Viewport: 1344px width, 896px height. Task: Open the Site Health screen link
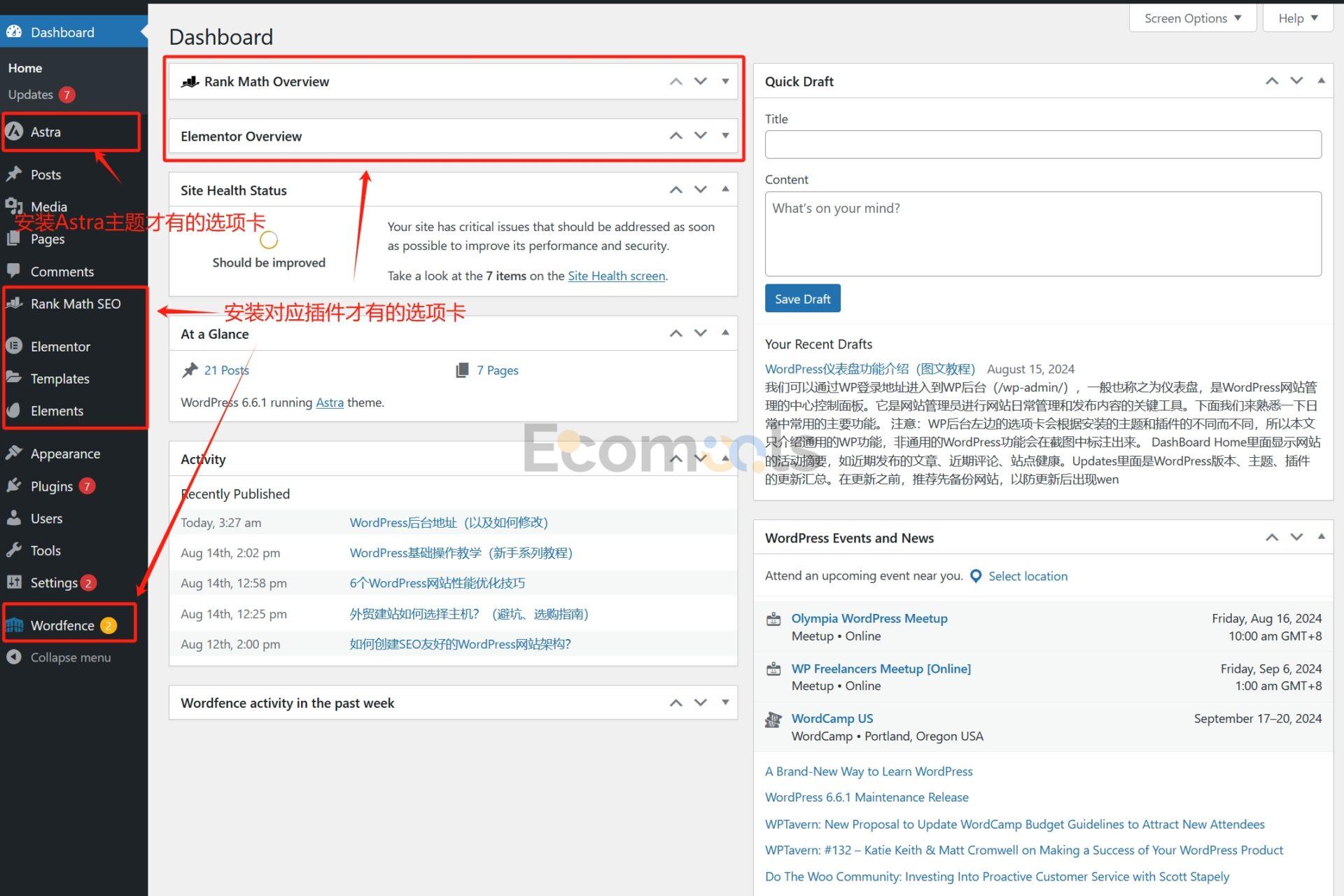pyautogui.click(x=616, y=276)
